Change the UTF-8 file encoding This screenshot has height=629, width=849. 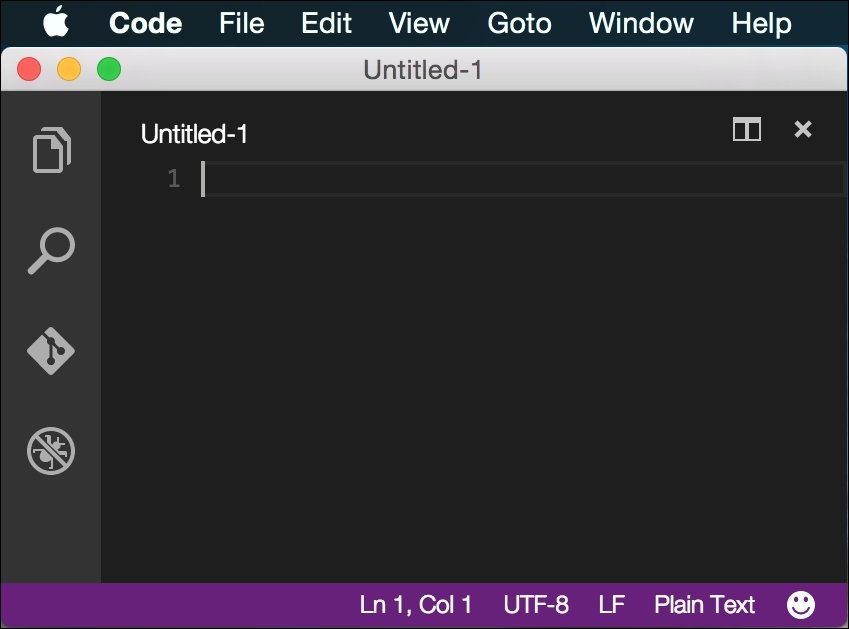[x=536, y=605]
